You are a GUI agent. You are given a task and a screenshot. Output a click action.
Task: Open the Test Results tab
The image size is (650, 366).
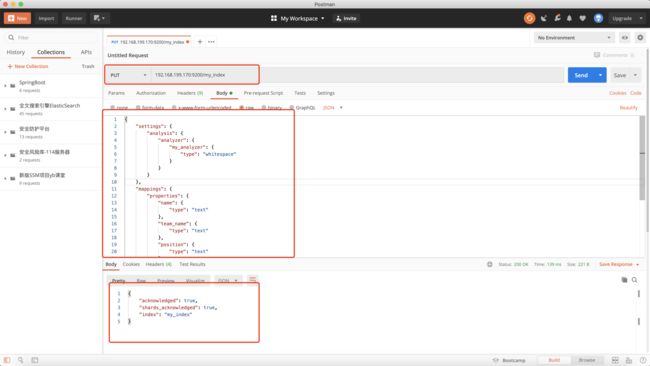(x=192, y=264)
